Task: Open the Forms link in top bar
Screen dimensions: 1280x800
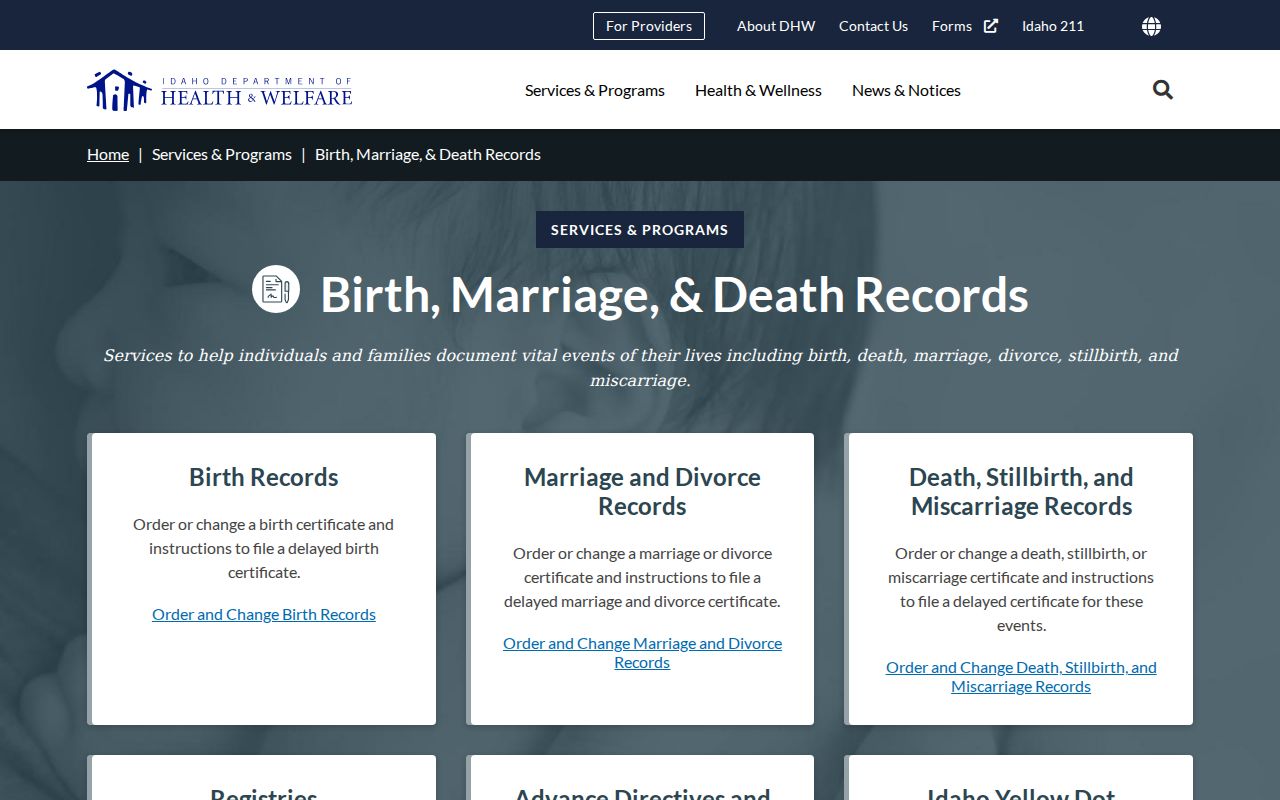Action: point(952,26)
